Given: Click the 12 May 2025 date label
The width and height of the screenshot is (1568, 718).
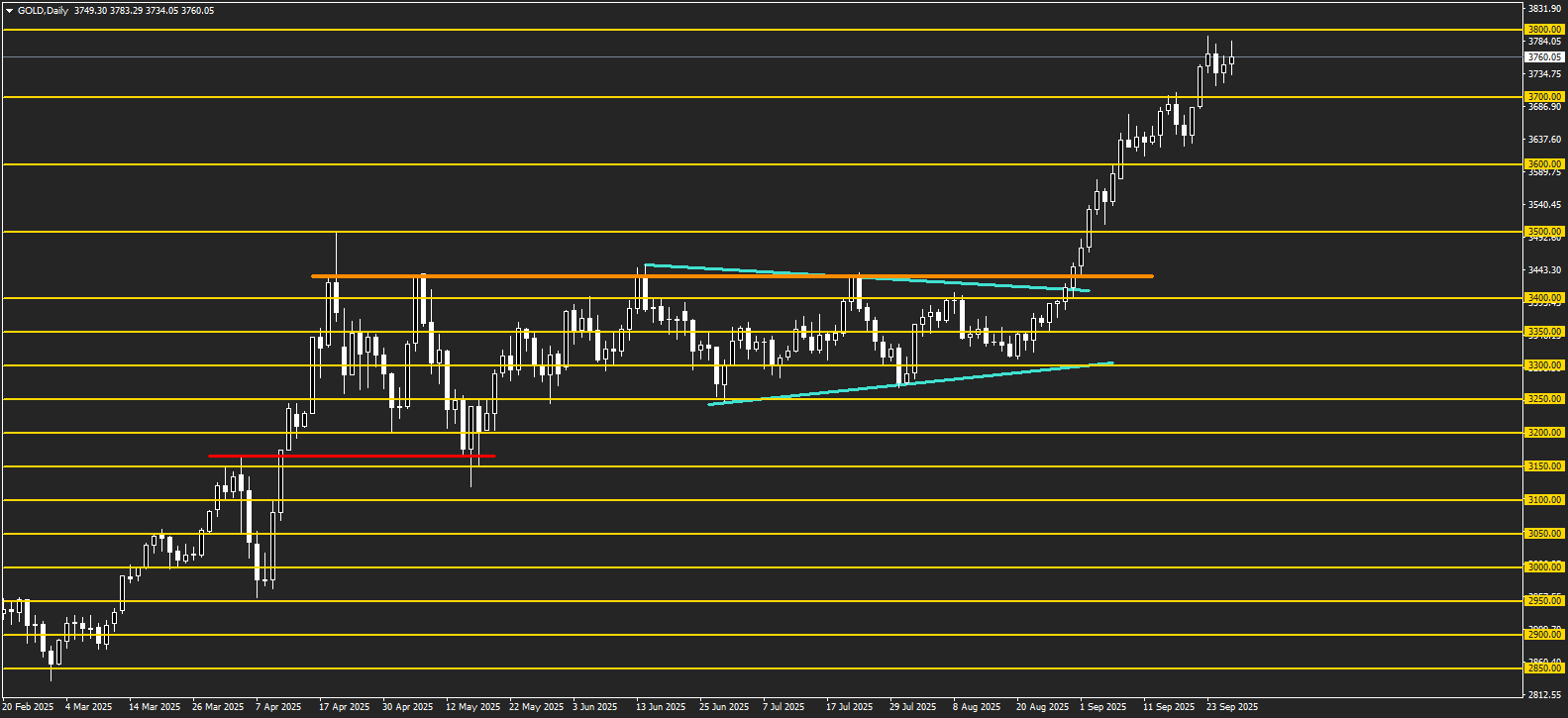Looking at the screenshot, I should 472,707.
